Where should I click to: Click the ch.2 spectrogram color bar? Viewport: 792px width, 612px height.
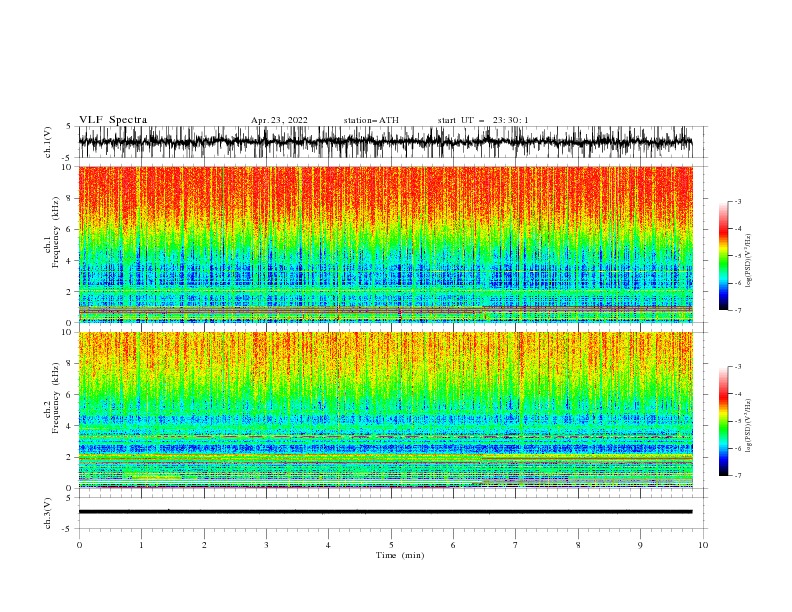pos(723,421)
